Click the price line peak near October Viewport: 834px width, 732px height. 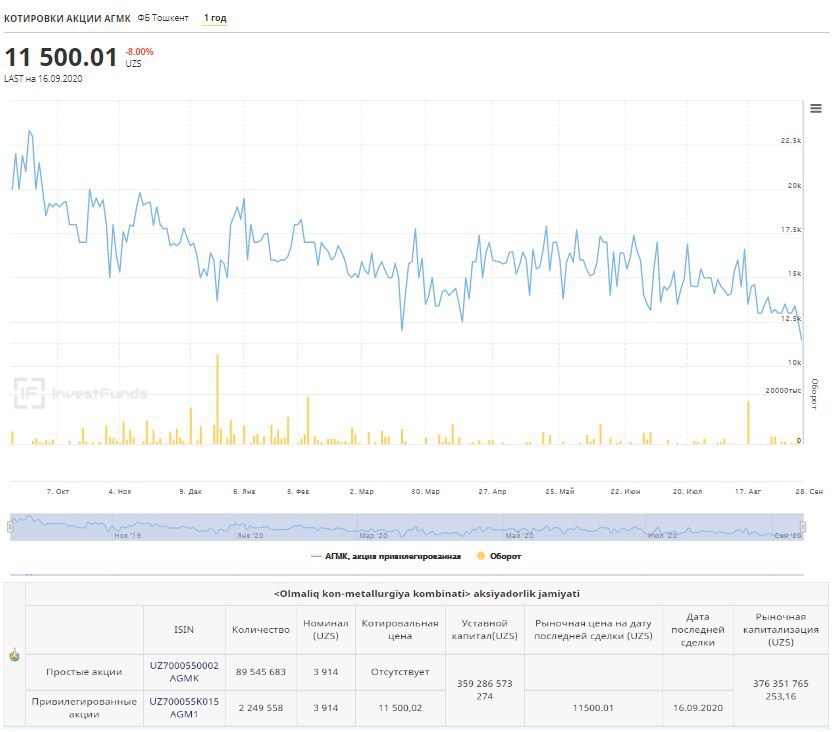[x=30, y=131]
